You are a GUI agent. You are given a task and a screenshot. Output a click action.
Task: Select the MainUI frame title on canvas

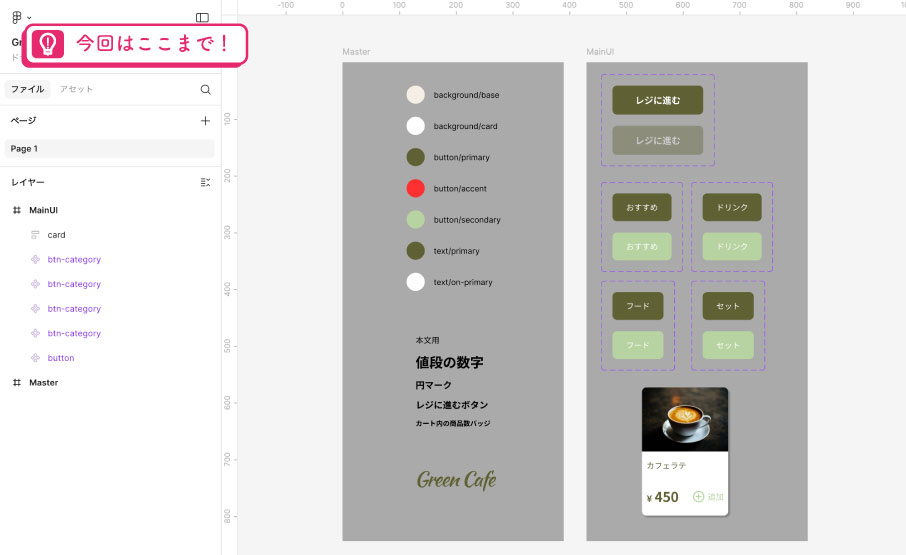click(x=600, y=51)
